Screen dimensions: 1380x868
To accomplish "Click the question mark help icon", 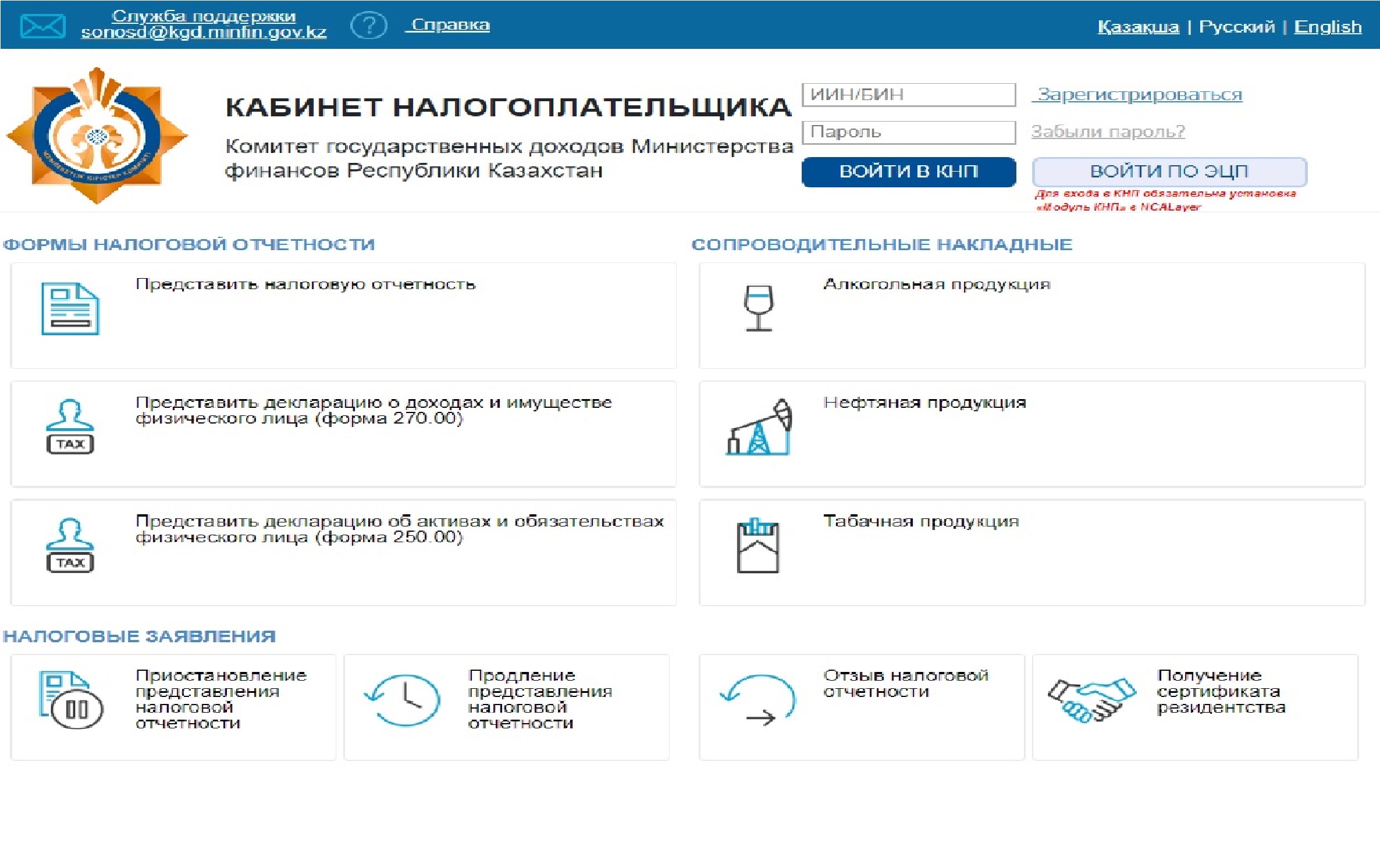I will tap(369, 26).
